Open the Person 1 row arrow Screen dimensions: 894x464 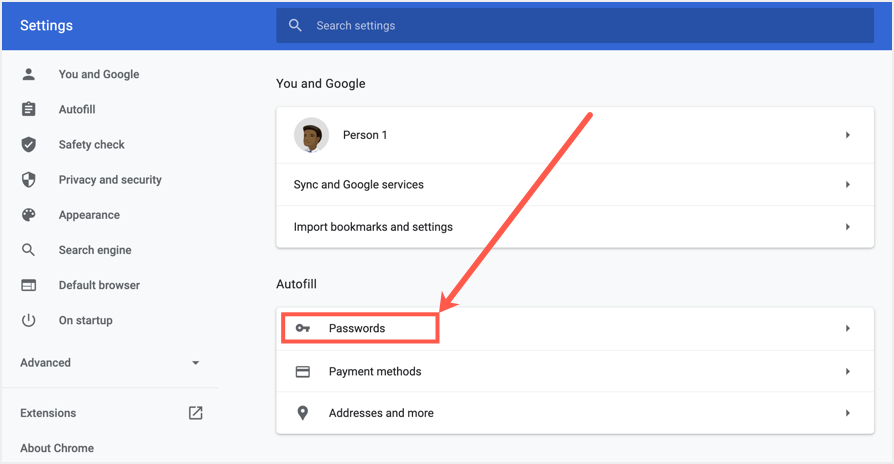(x=848, y=135)
